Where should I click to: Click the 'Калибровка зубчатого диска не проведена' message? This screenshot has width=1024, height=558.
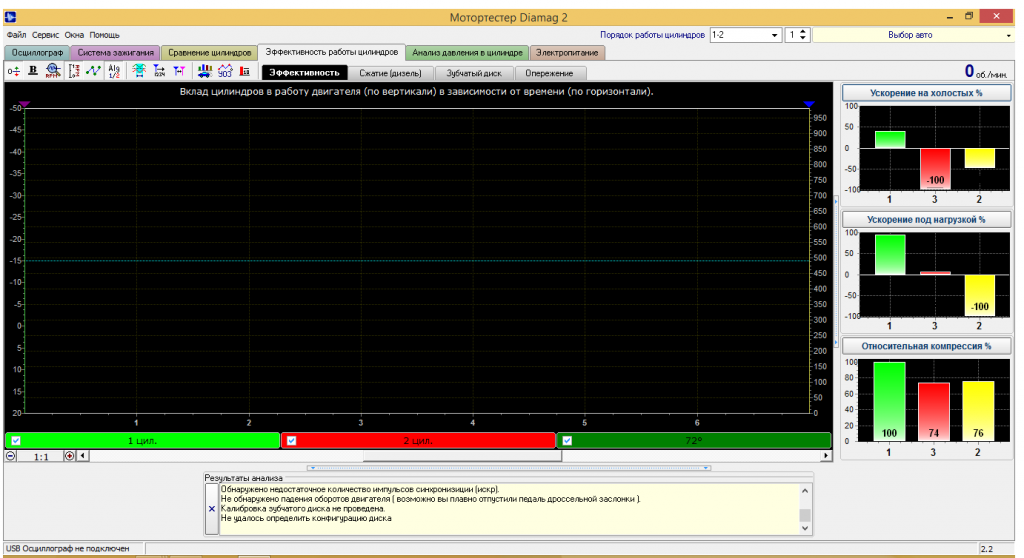pos(303,508)
